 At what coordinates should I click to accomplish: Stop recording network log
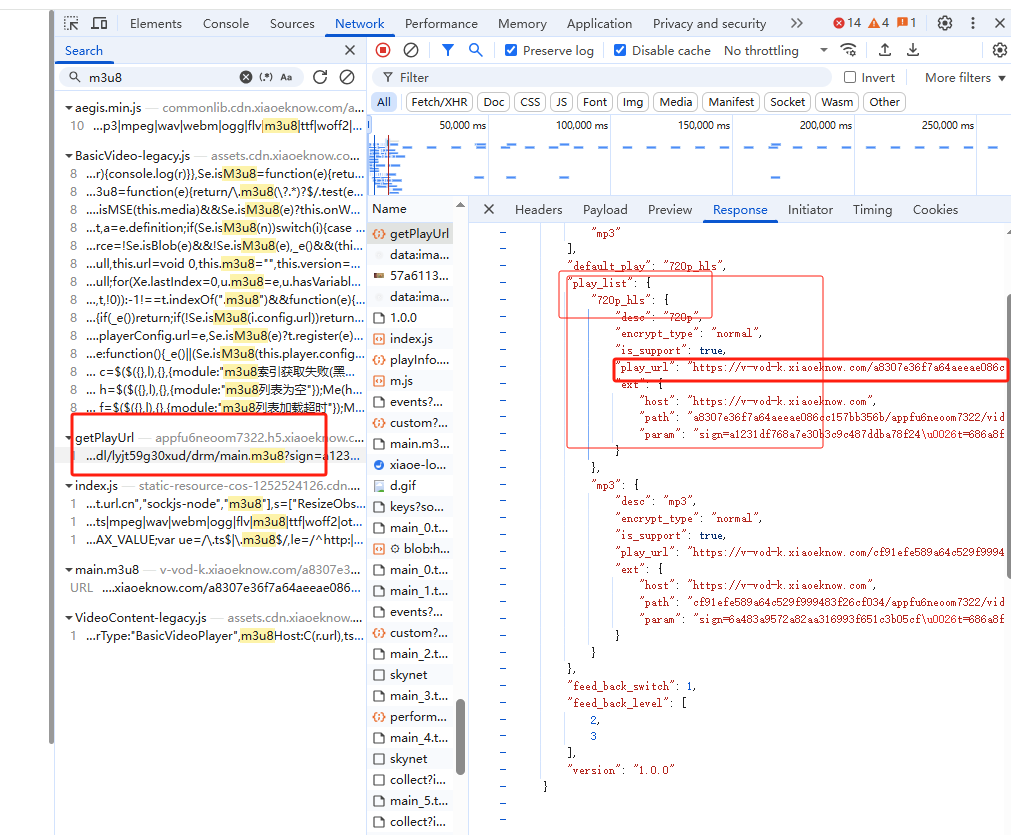point(383,50)
